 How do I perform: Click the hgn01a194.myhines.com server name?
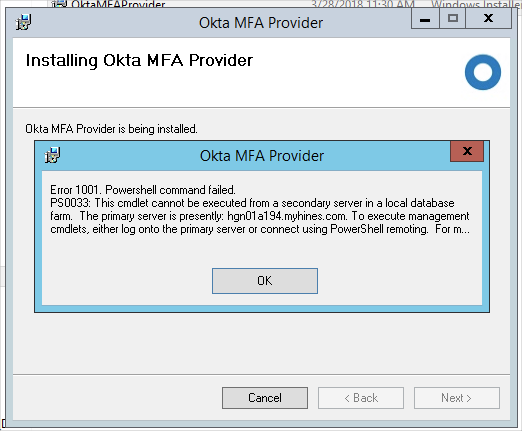[x=287, y=216]
